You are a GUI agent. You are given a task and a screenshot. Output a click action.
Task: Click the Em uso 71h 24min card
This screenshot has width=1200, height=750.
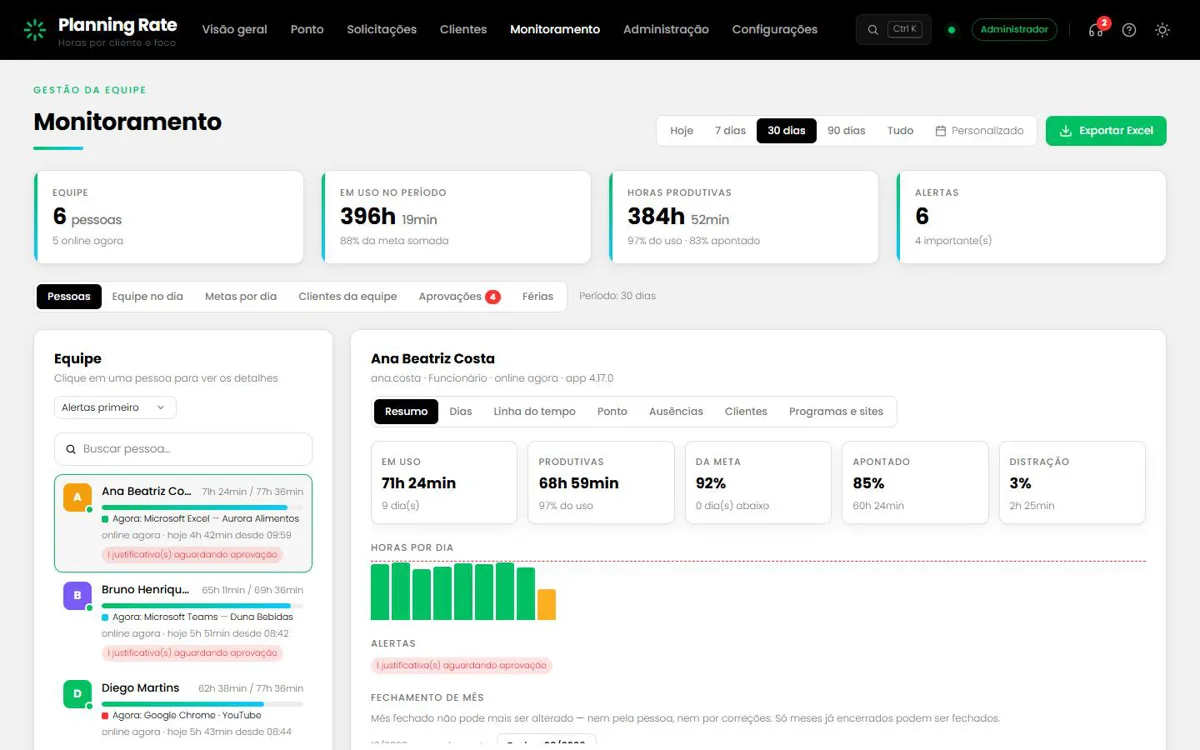coord(444,483)
